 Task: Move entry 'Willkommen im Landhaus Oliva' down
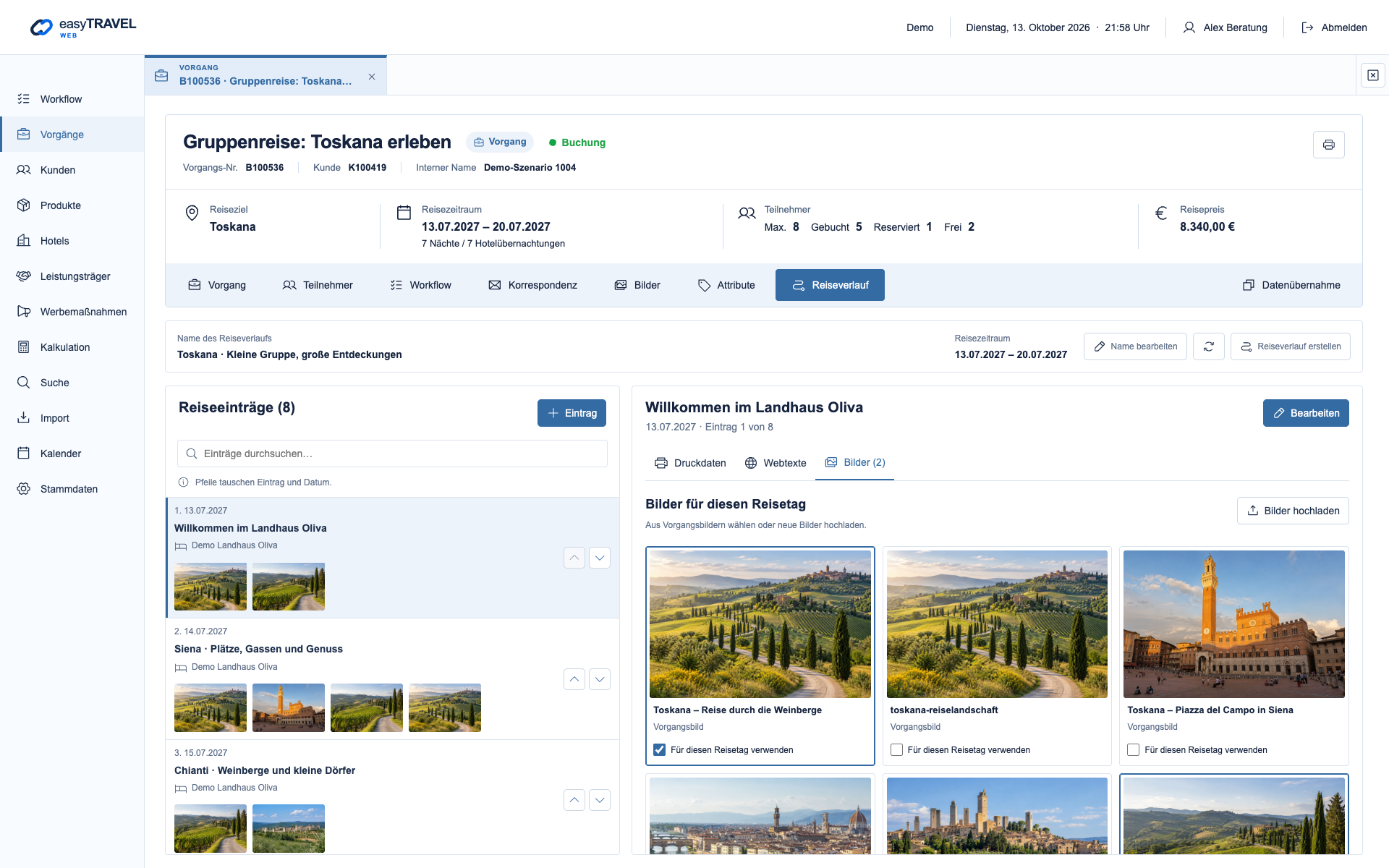coord(600,558)
